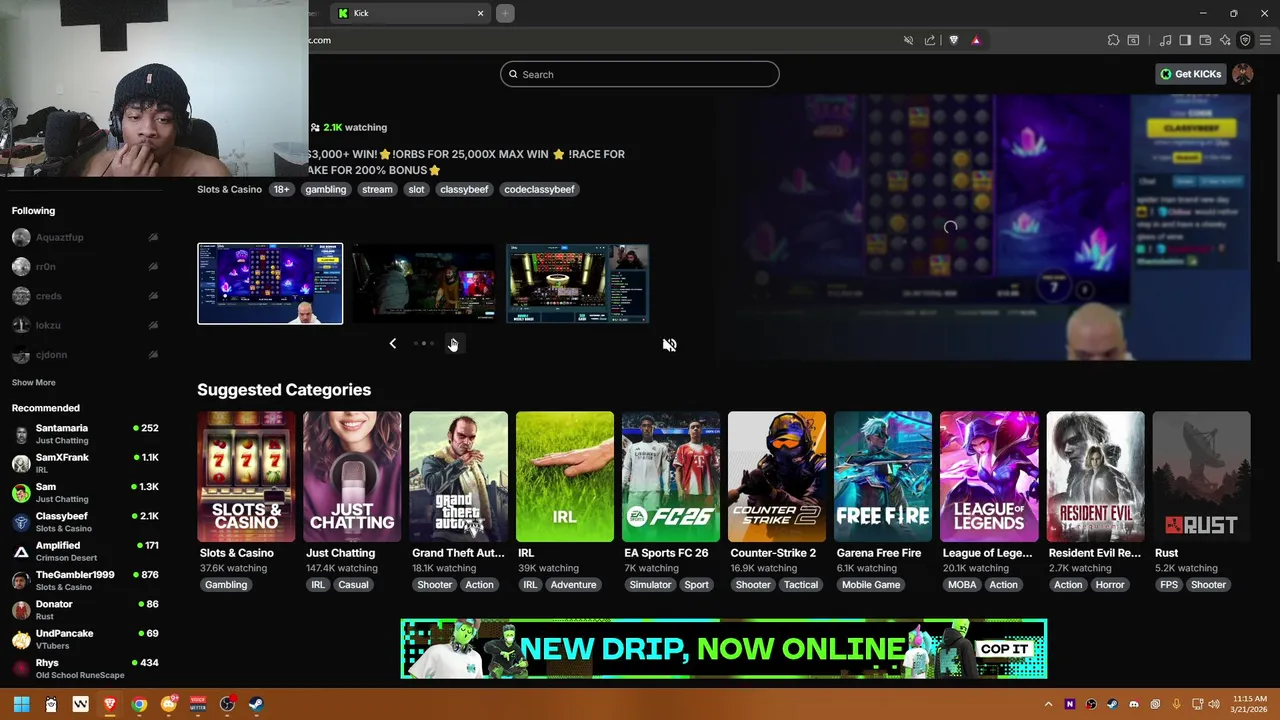Screen dimensions: 1280x720
Task: Open a new browser tab
Action: tap(505, 13)
